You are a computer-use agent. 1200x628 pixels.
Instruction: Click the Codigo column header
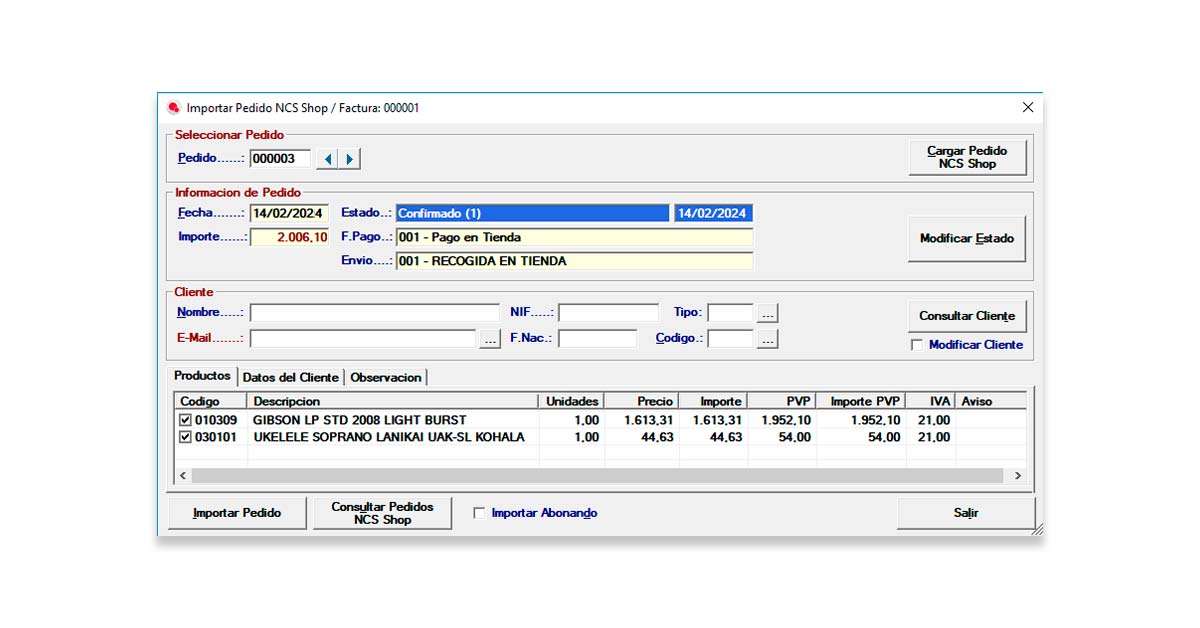click(x=211, y=401)
